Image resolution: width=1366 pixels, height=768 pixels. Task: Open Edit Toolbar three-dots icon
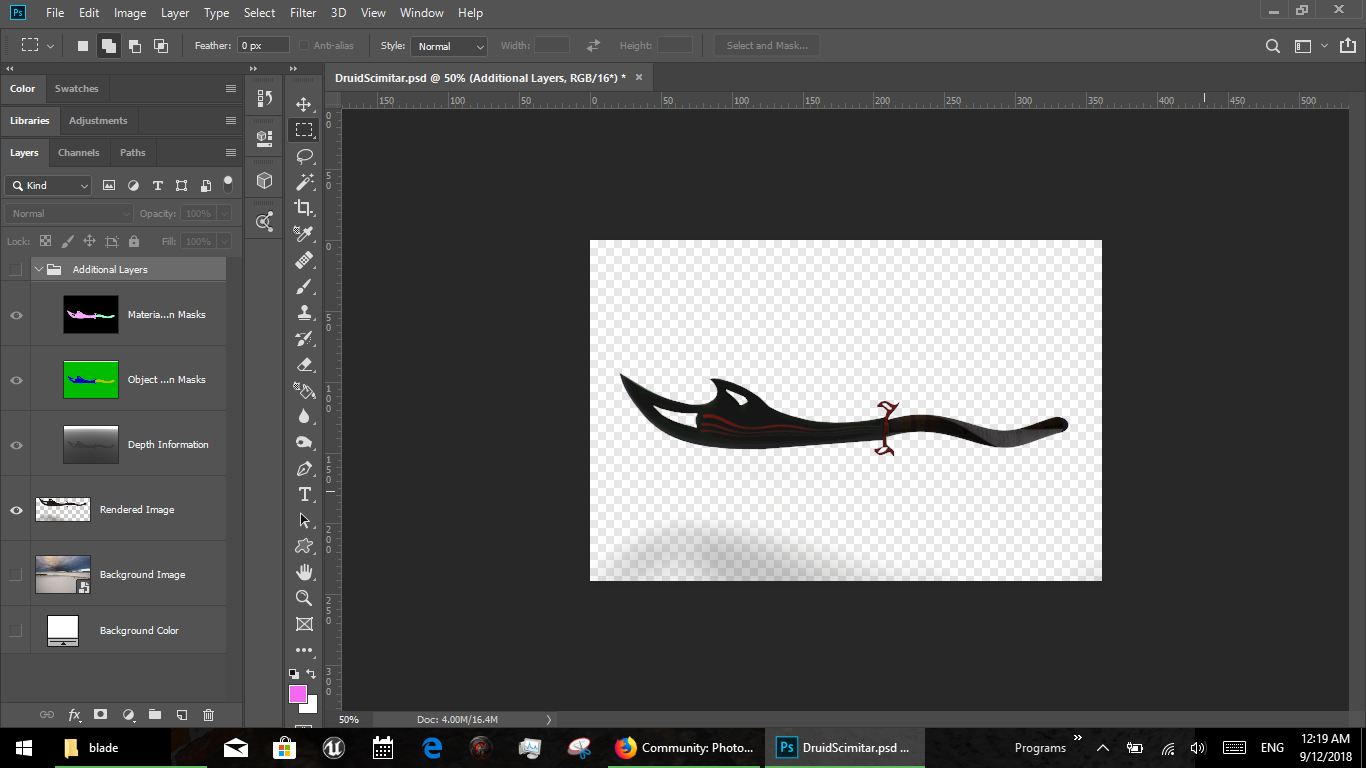(x=304, y=650)
